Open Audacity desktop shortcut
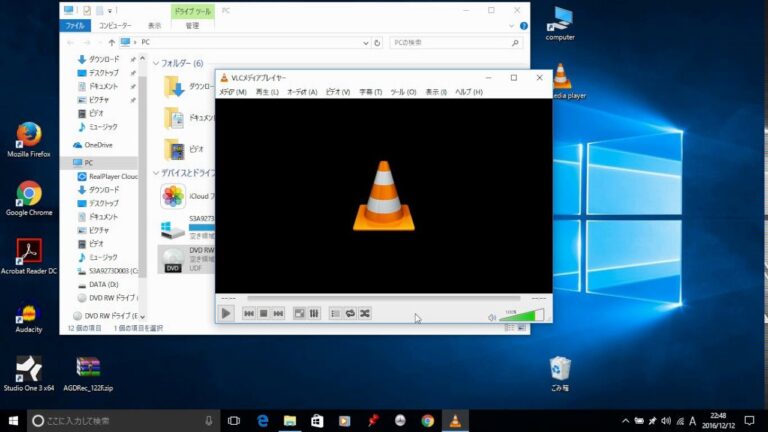 click(x=28, y=317)
